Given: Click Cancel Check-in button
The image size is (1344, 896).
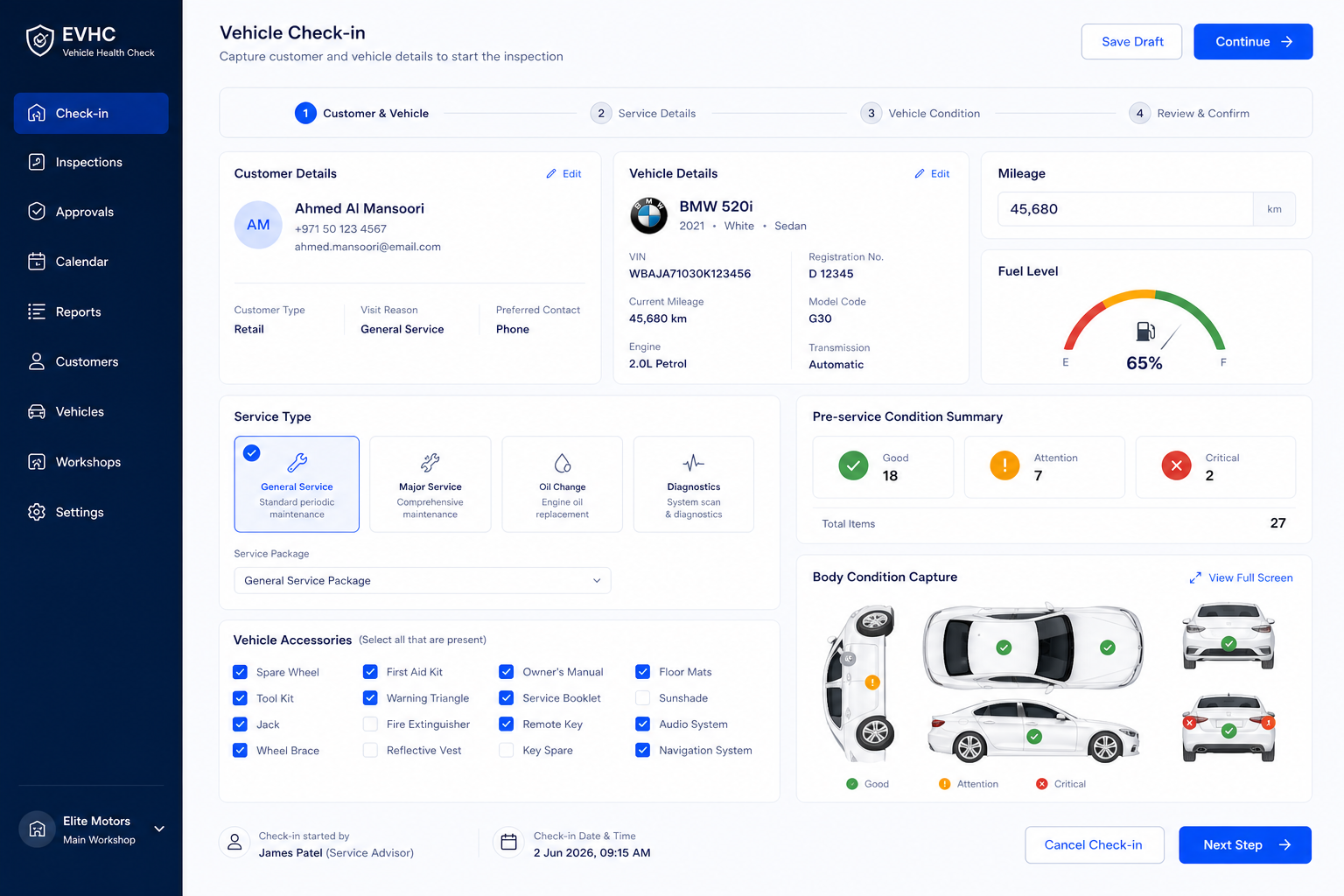Looking at the screenshot, I should (x=1095, y=845).
